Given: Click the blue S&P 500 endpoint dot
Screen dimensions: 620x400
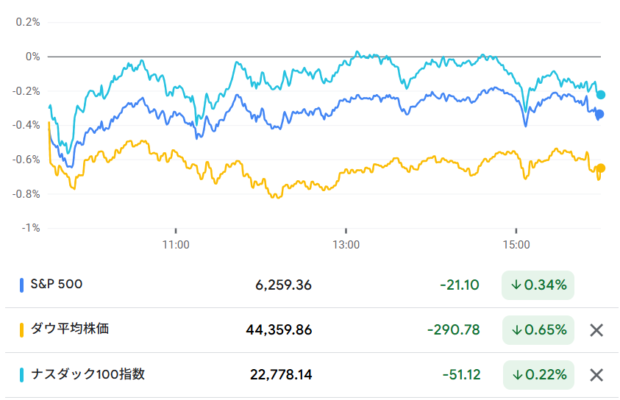Looking at the screenshot, I should pos(600,114).
